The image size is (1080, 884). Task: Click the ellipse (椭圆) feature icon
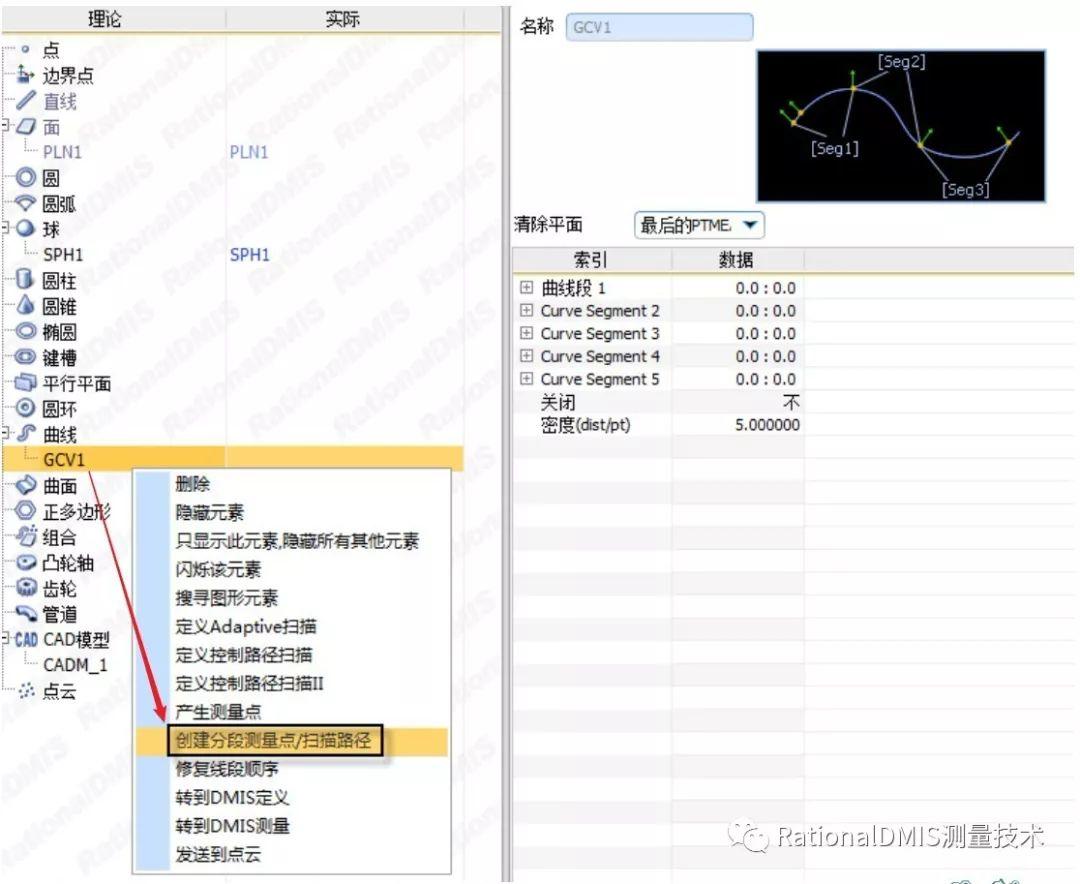(x=26, y=332)
